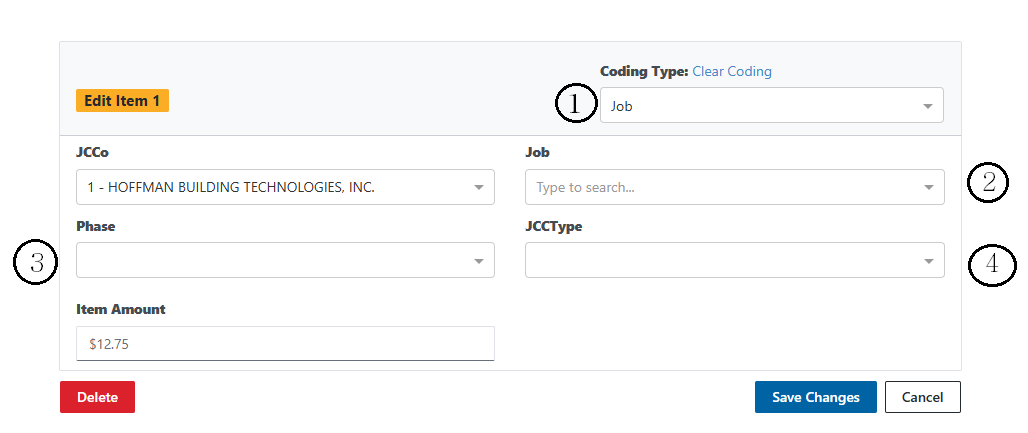Viewport: 1028px width, 433px height.
Task: Click the circled number 2 marker
Action: [x=988, y=183]
